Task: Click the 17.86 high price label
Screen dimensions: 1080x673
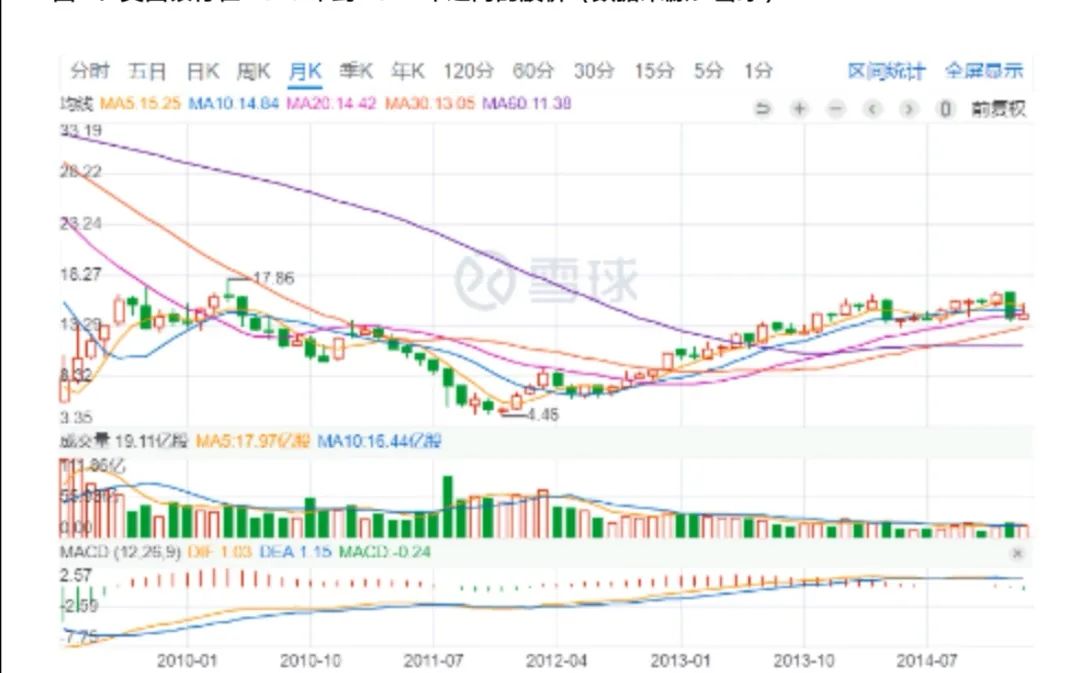Action: click(273, 278)
